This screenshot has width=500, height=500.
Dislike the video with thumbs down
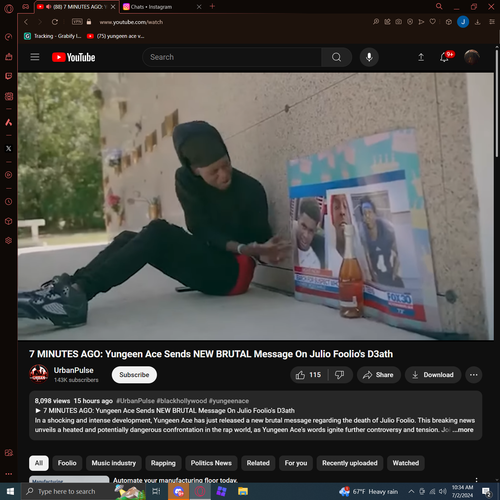click(340, 375)
